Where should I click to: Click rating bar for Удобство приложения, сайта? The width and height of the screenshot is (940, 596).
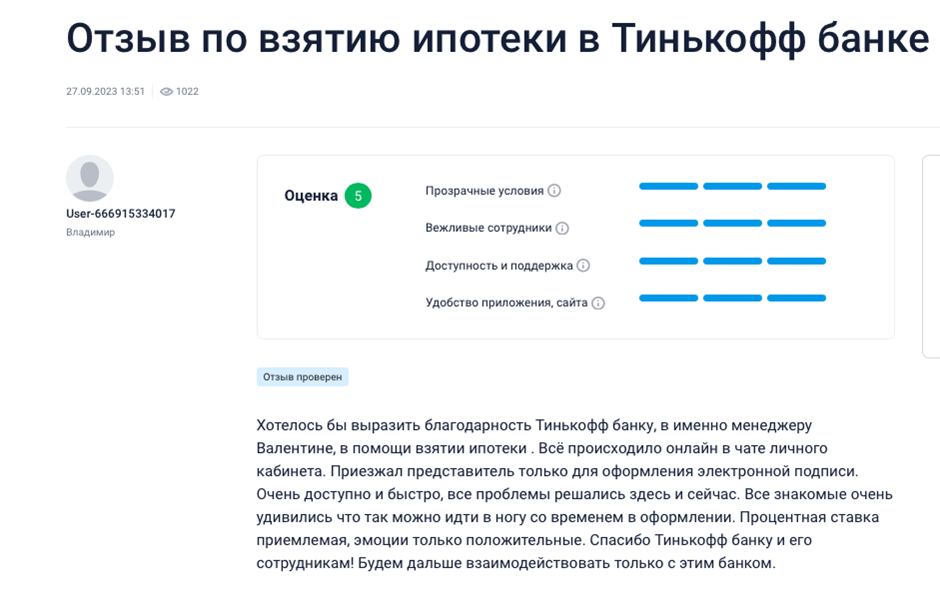pyautogui.click(x=733, y=298)
